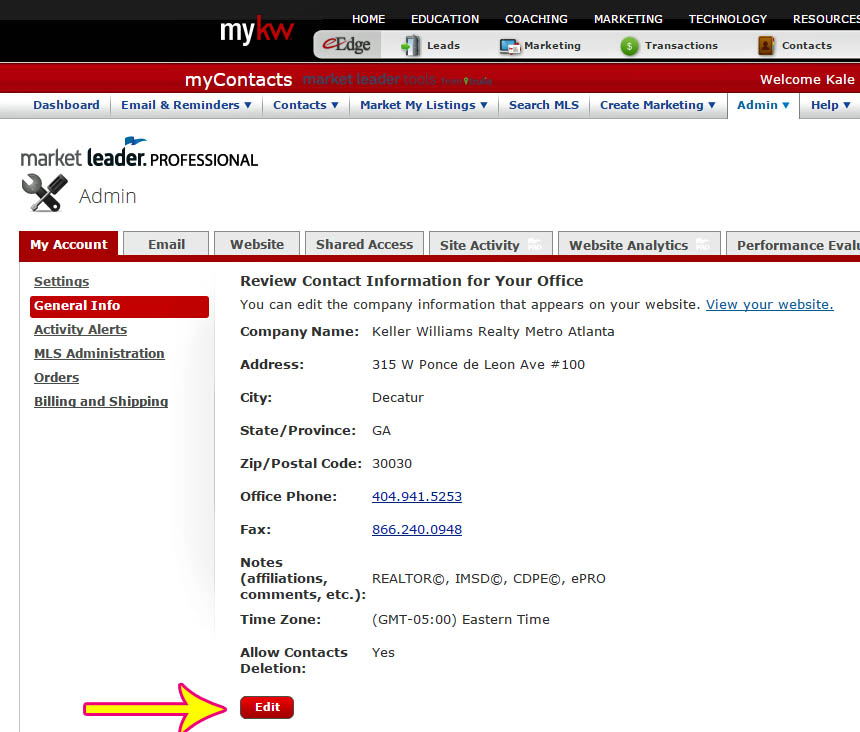Click the state value GA

(x=381, y=430)
